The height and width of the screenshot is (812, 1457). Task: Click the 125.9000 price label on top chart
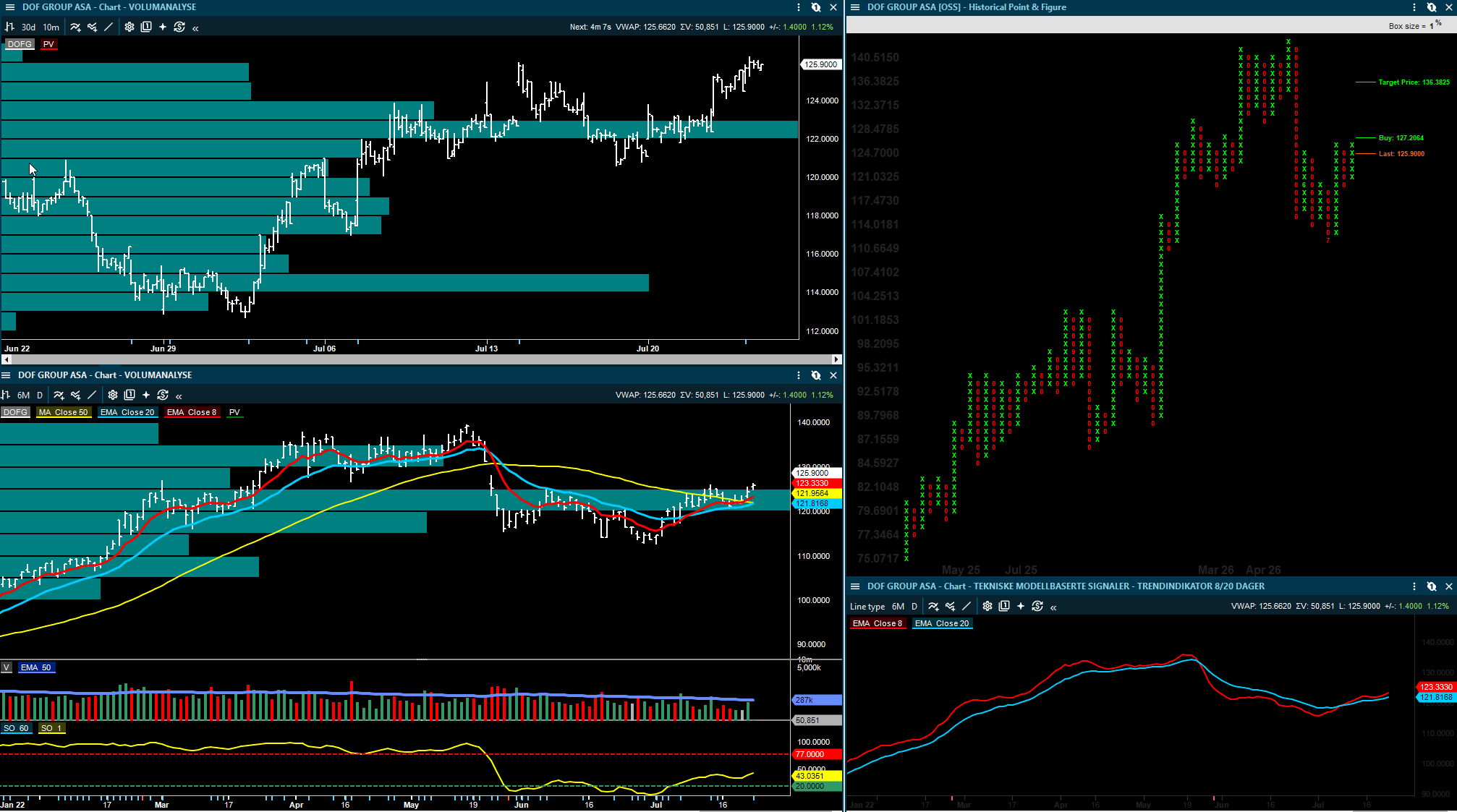[821, 64]
